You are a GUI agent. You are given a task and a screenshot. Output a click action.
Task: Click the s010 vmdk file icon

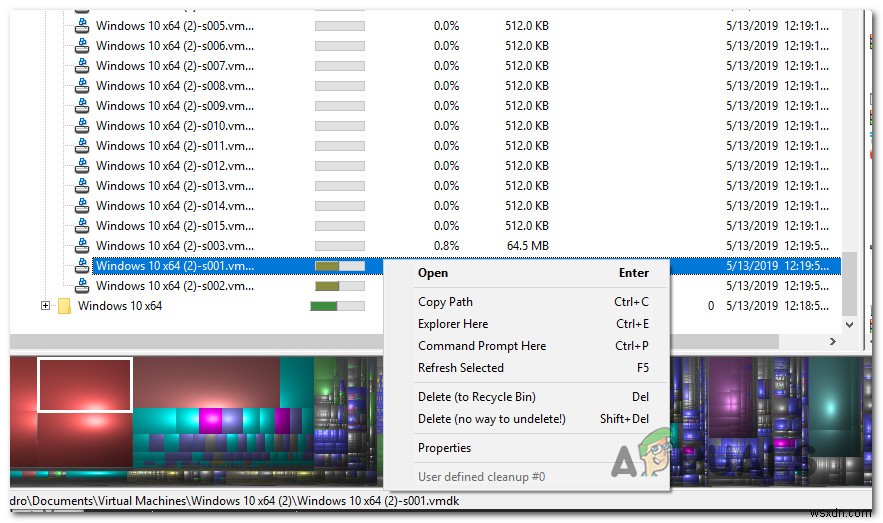[x=82, y=126]
